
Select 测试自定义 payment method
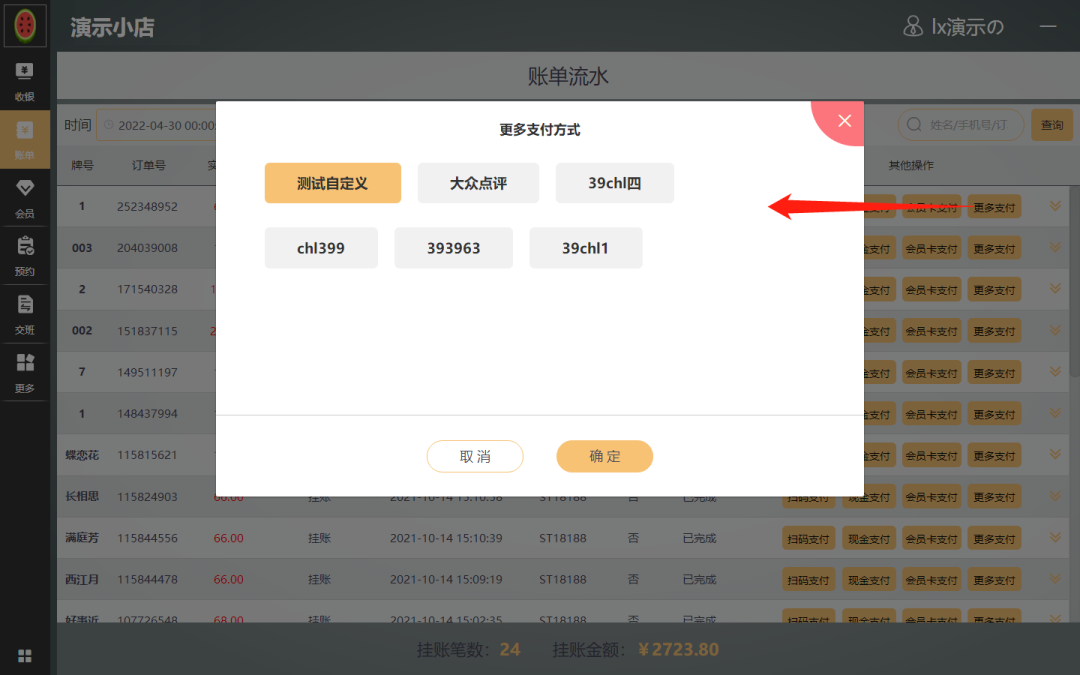[x=333, y=183]
